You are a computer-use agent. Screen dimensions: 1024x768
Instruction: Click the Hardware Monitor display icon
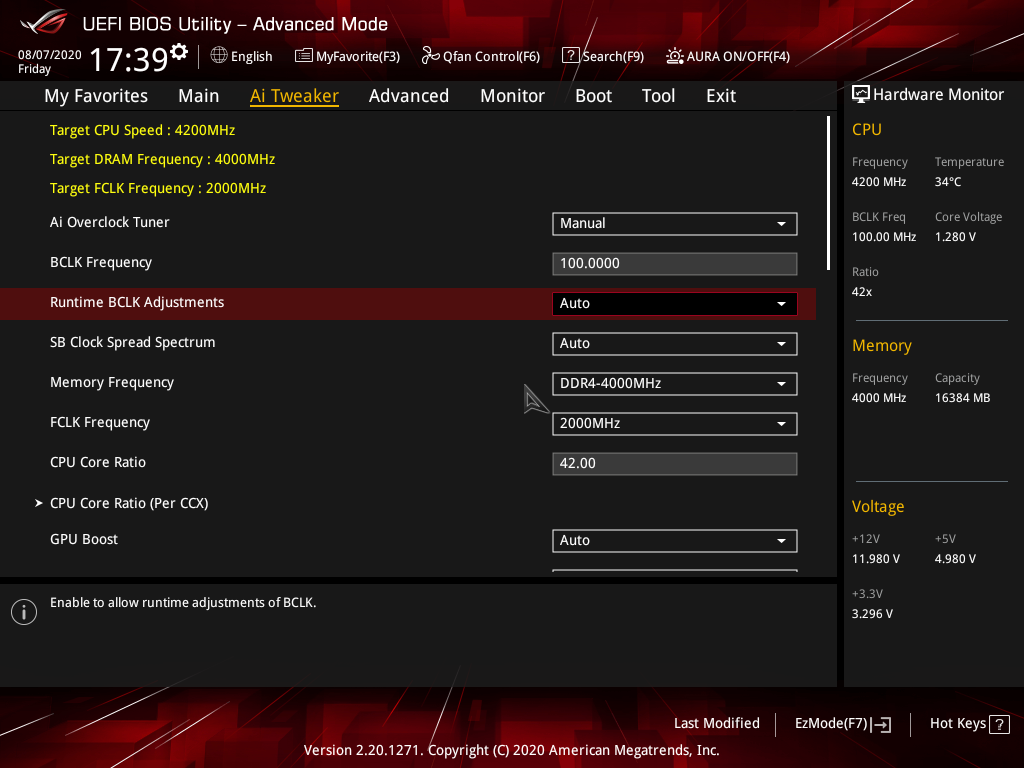861,95
